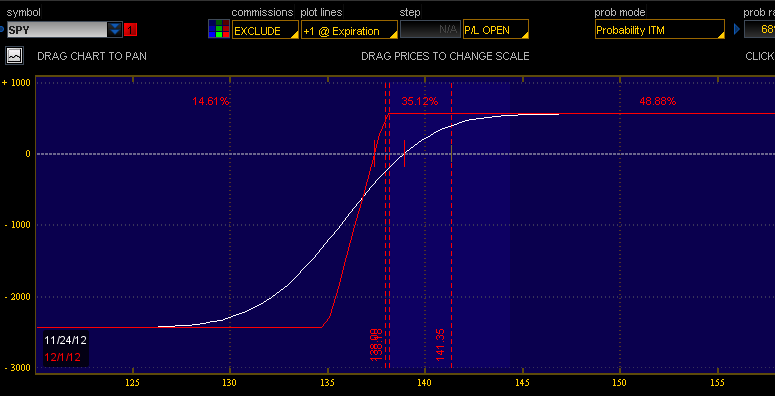The height and width of the screenshot is (396, 775).
Task: Click the - 1000 value on the P/L axis
Action: (x=17, y=225)
